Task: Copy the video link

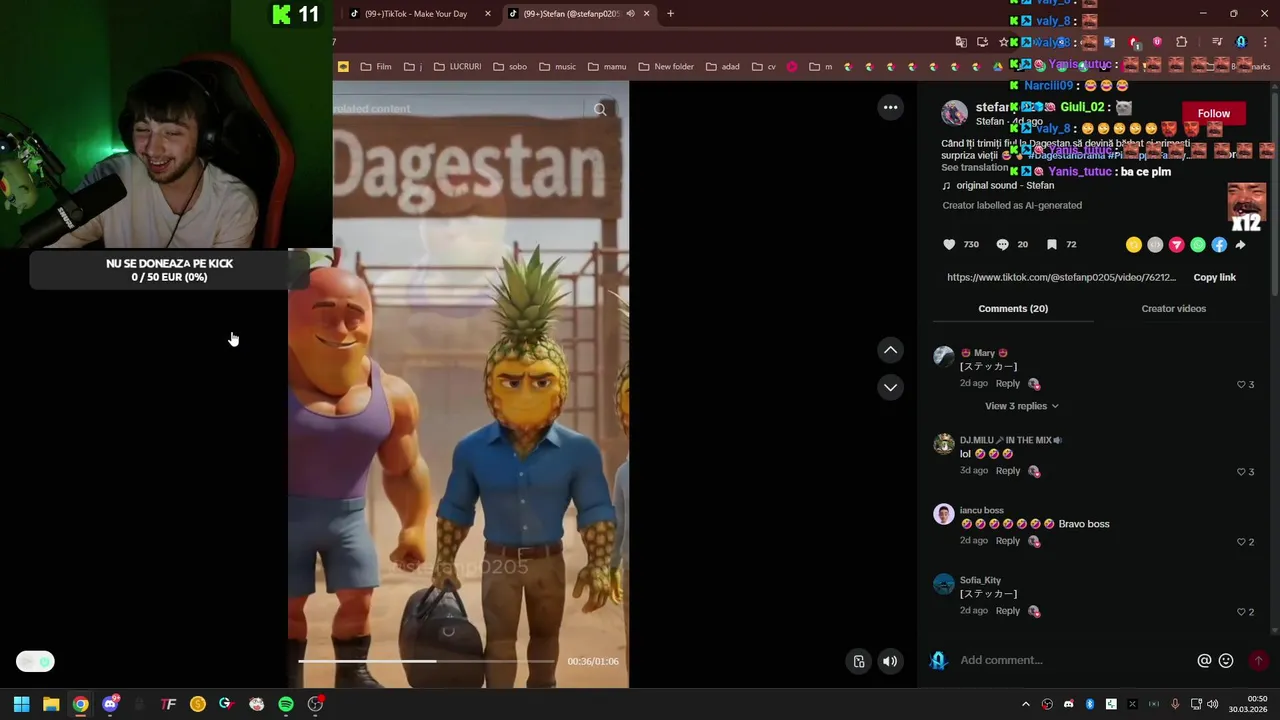Action: coord(1214,277)
